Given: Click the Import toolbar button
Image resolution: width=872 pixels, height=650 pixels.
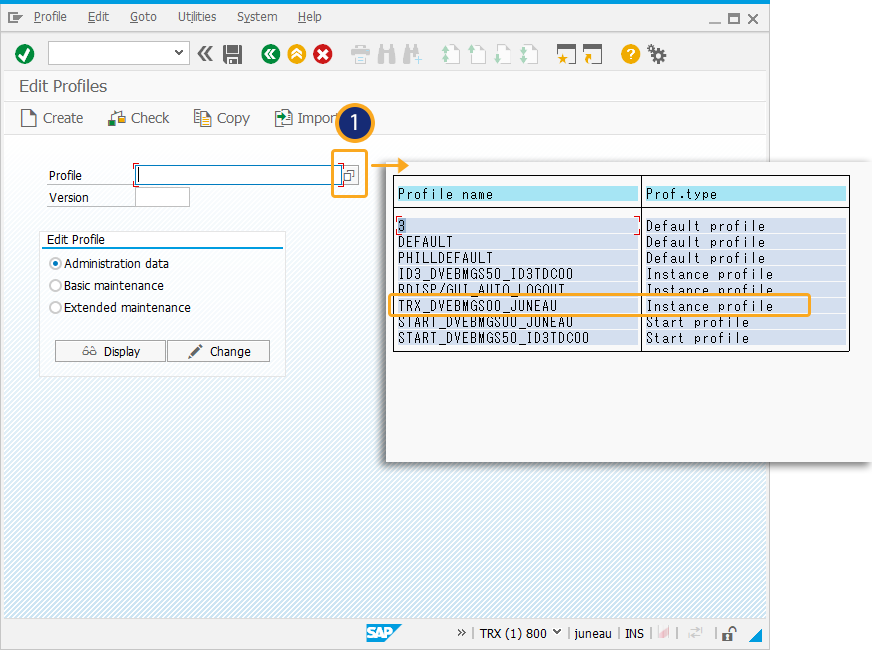Looking at the screenshot, I should [305, 118].
